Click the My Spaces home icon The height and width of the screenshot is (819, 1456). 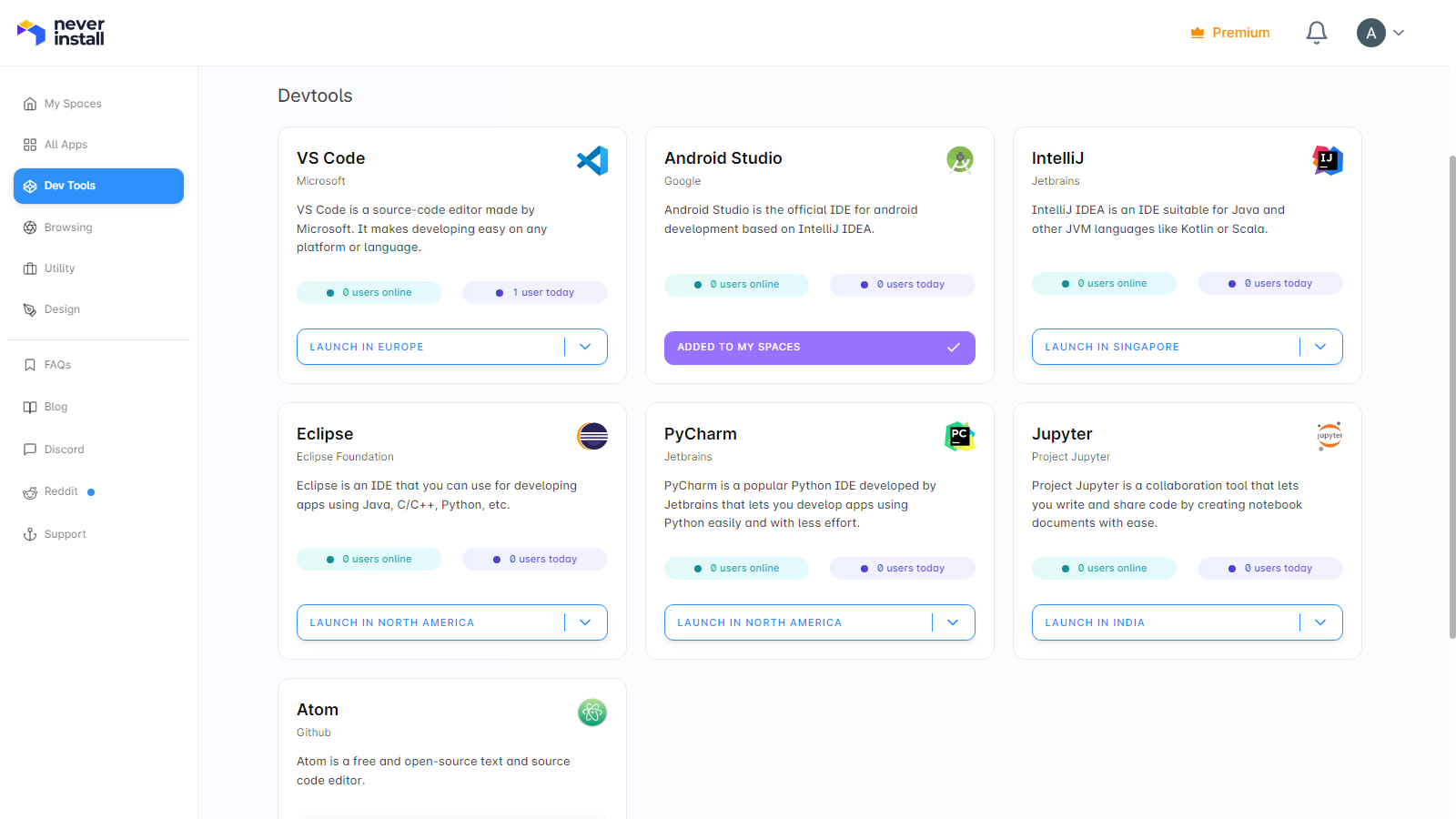pyautogui.click(x=30, y=104)
